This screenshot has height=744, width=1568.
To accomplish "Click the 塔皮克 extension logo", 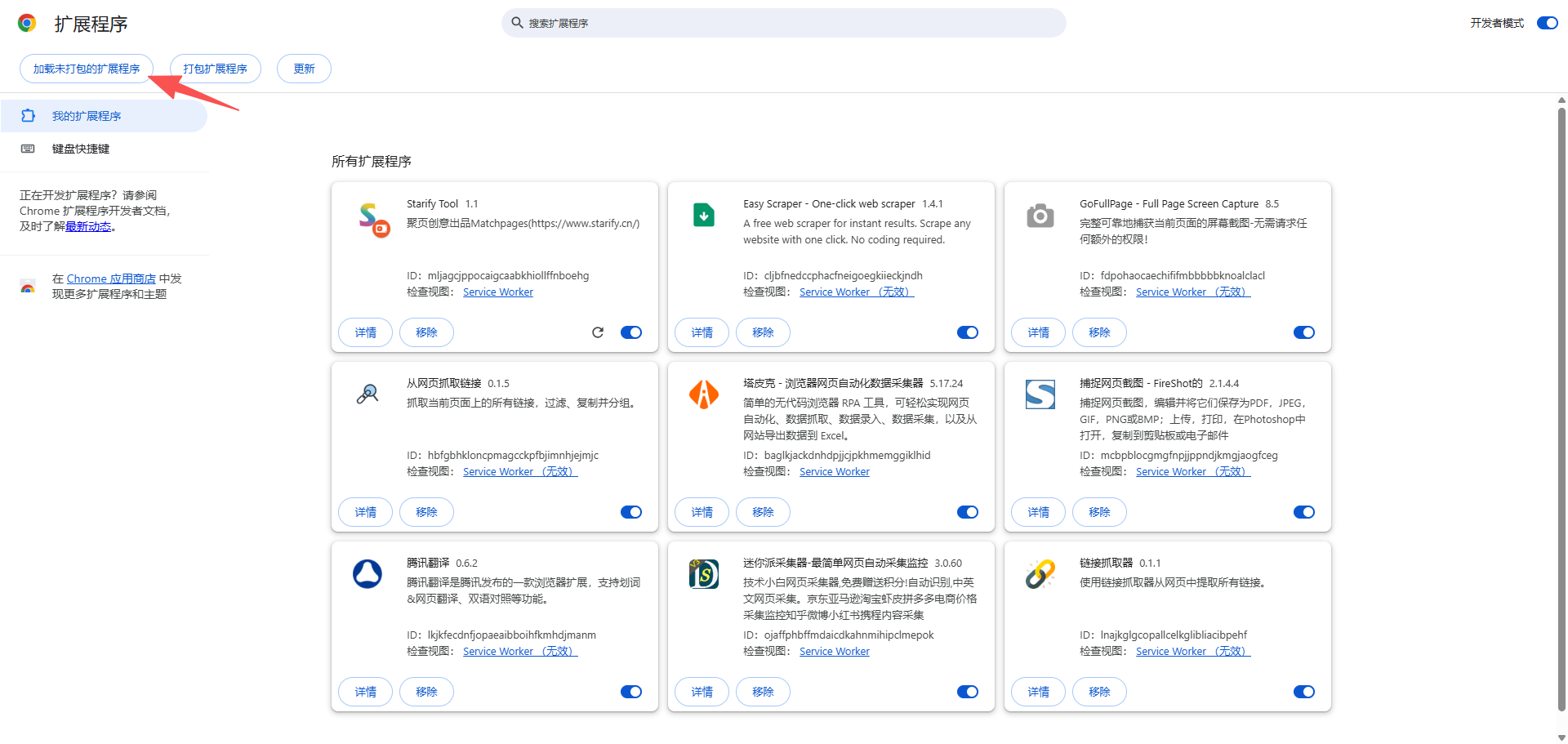I will [x=704, y=394].
